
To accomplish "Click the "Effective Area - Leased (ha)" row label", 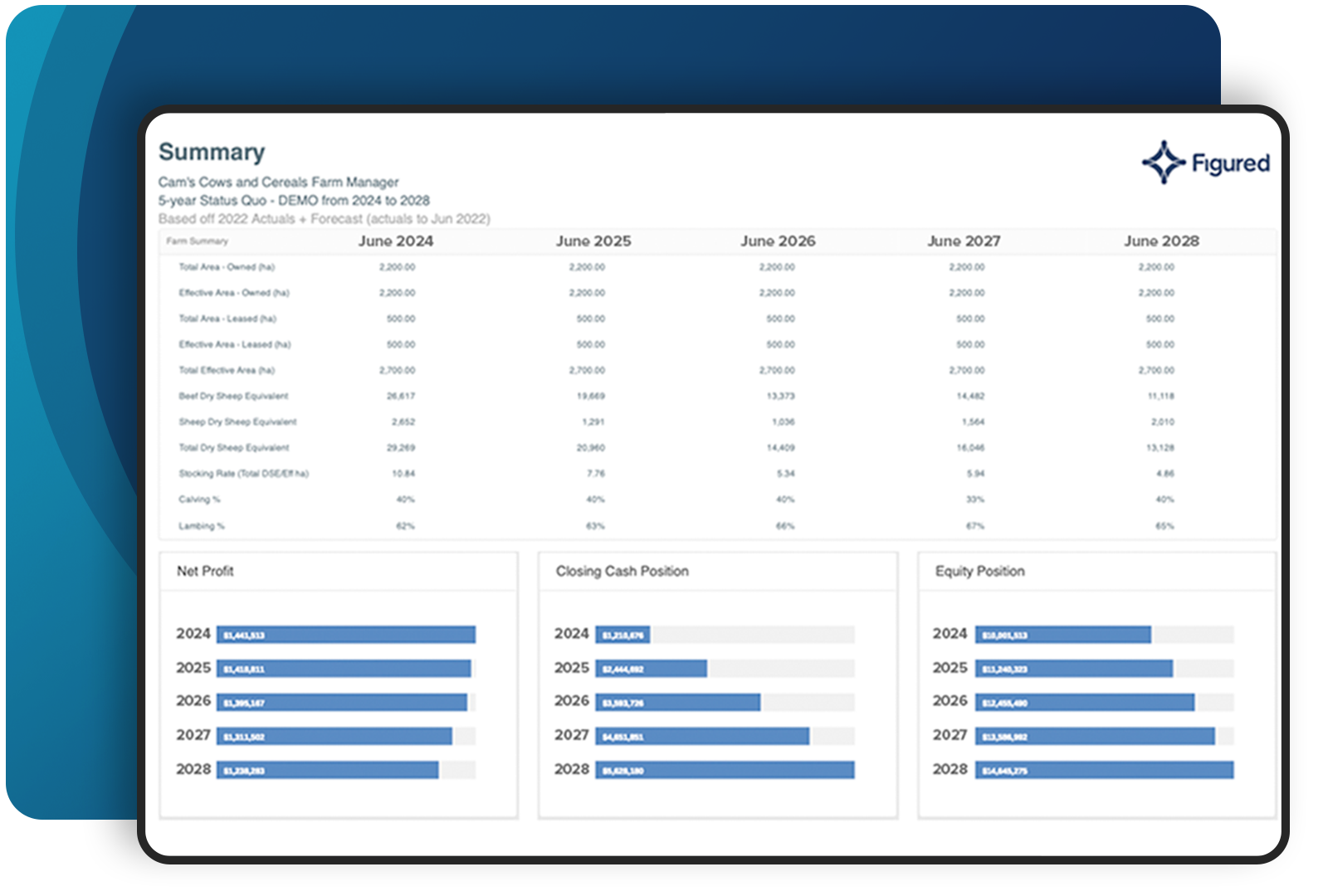I will click(x=235, y=344).
